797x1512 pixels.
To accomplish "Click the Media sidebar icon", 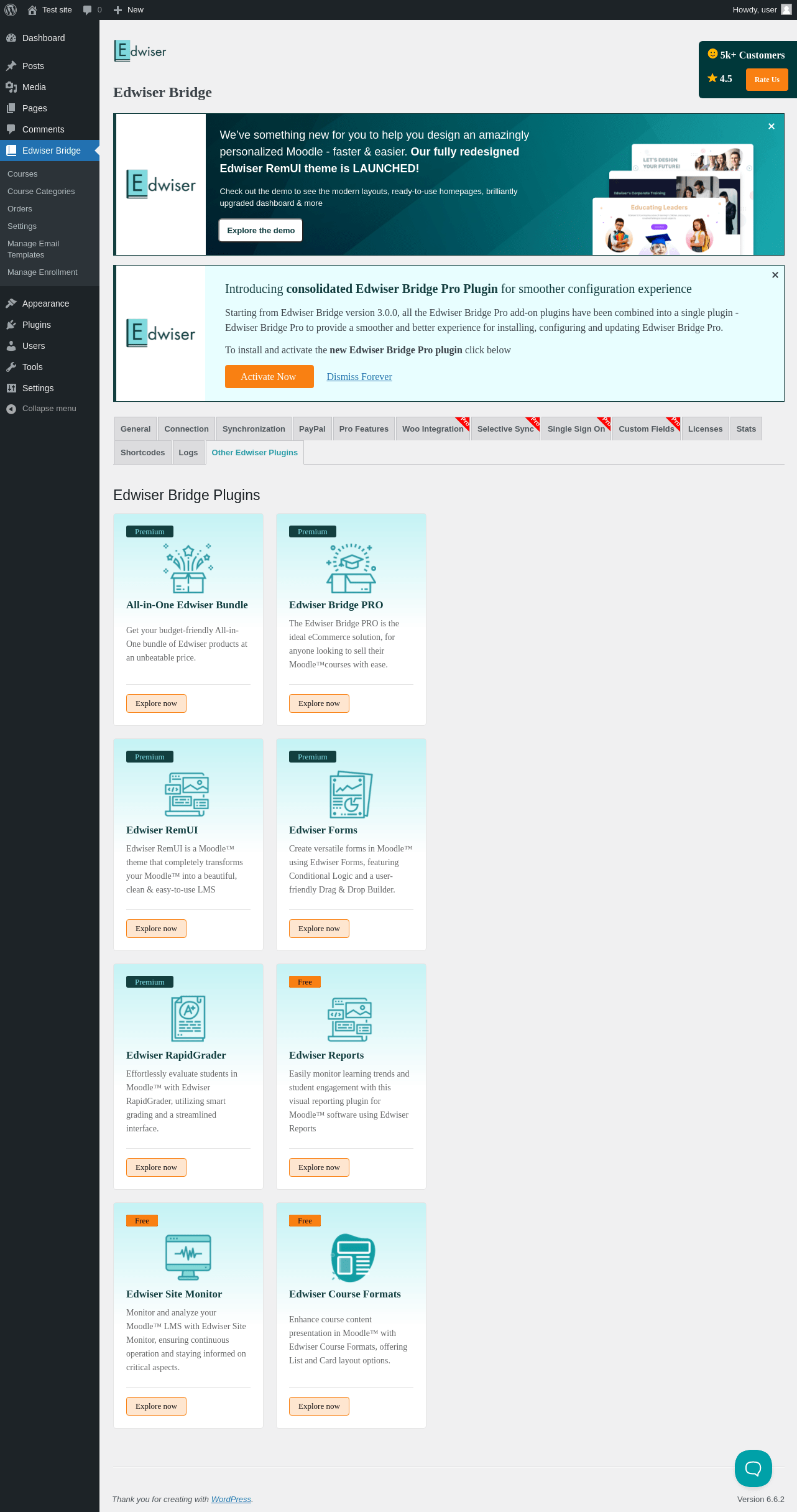I will pyautogui.click(x=11, y=87).
